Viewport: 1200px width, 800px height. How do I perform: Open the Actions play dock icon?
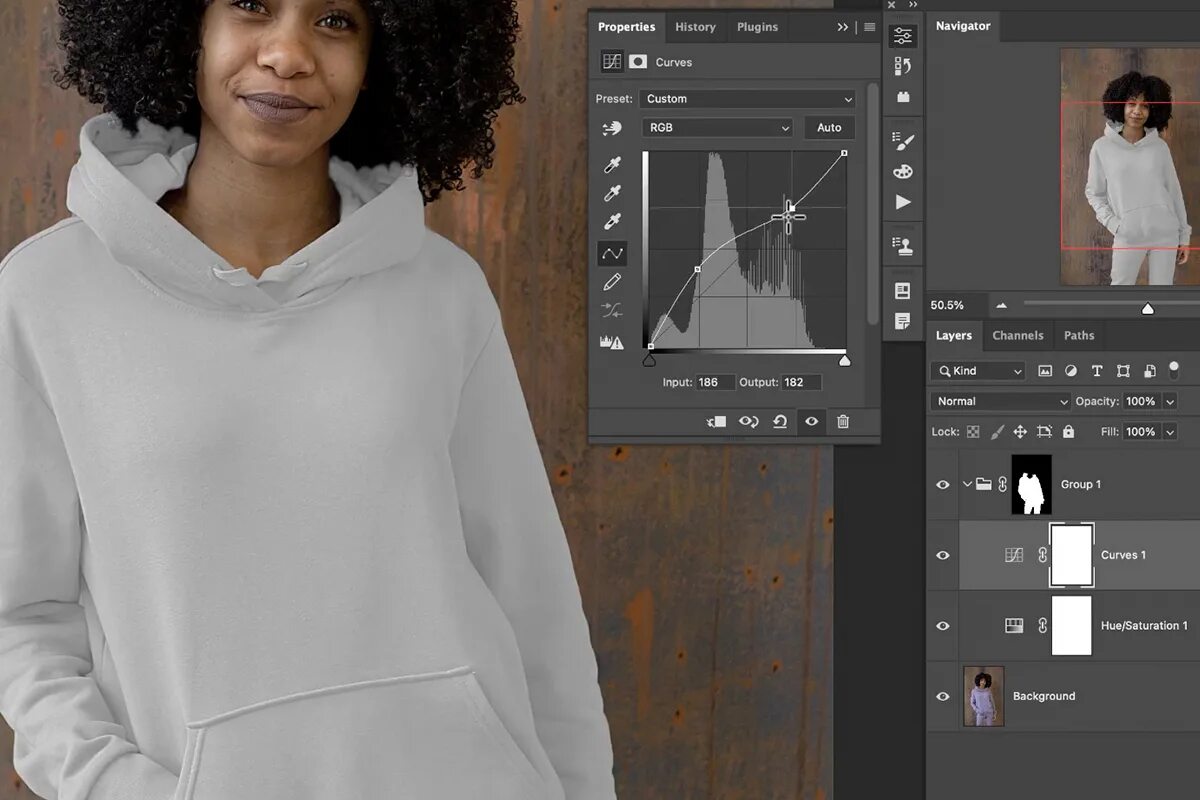click(903, 202)
